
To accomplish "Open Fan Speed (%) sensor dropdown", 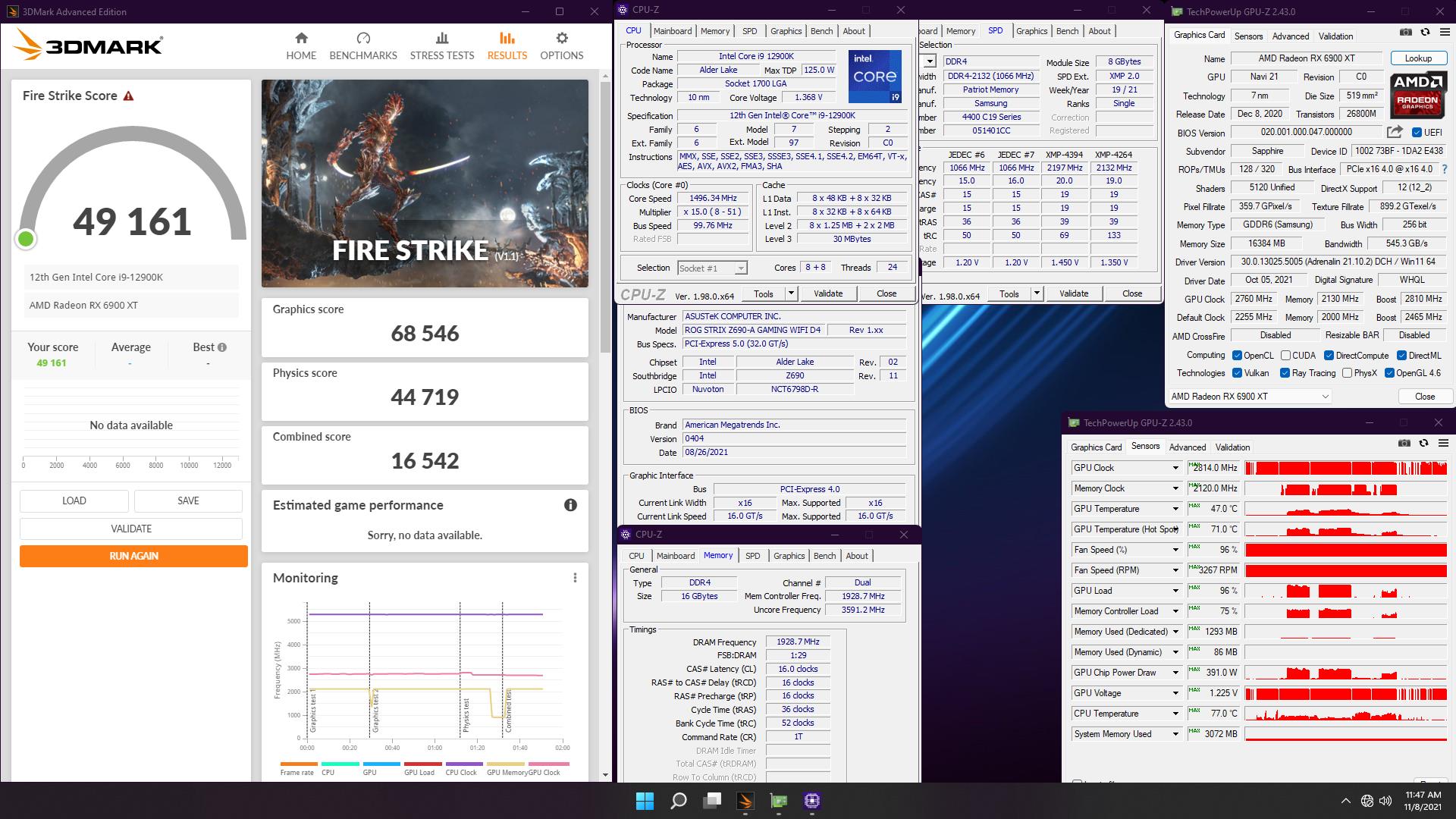I will 1175,550.
